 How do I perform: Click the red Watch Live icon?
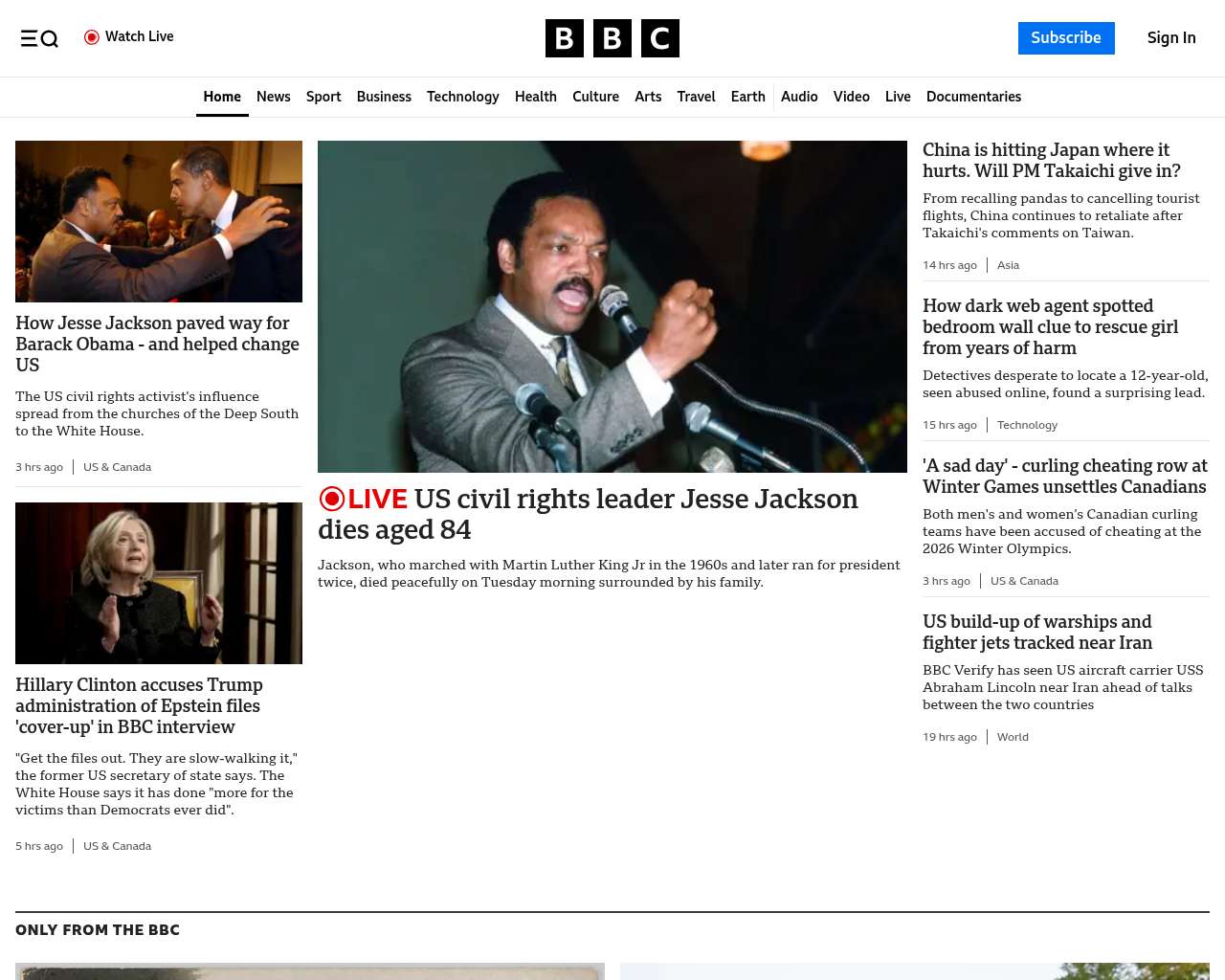pos(92,37)
